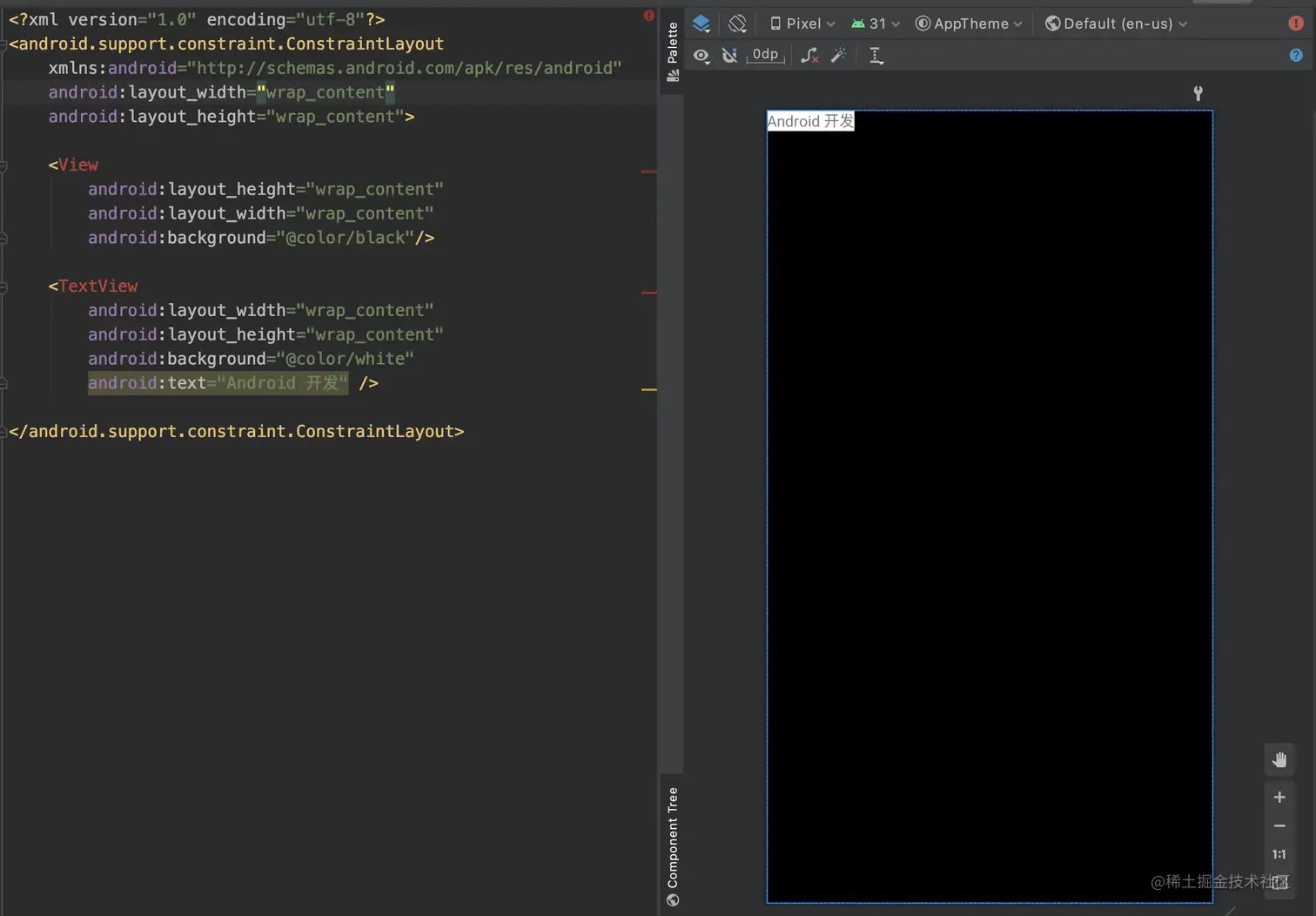Click the "@color/black" background value
Viewport: 1316px width, 916px height.
346,238
